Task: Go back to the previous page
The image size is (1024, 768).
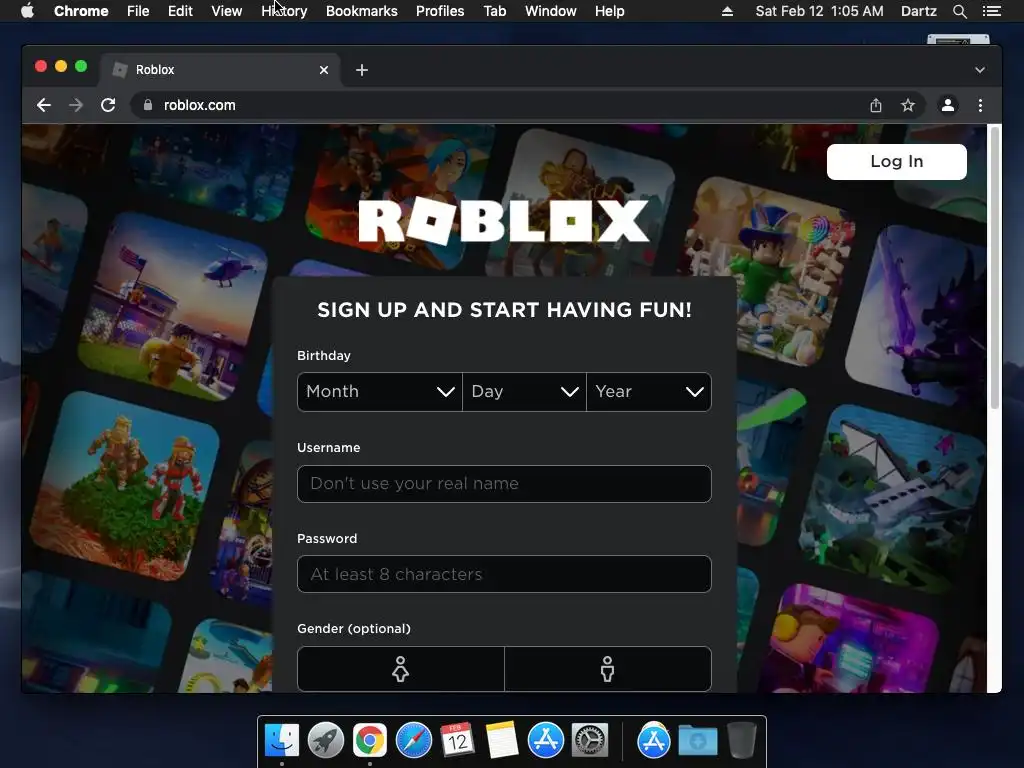Action: tap(44, 105)
